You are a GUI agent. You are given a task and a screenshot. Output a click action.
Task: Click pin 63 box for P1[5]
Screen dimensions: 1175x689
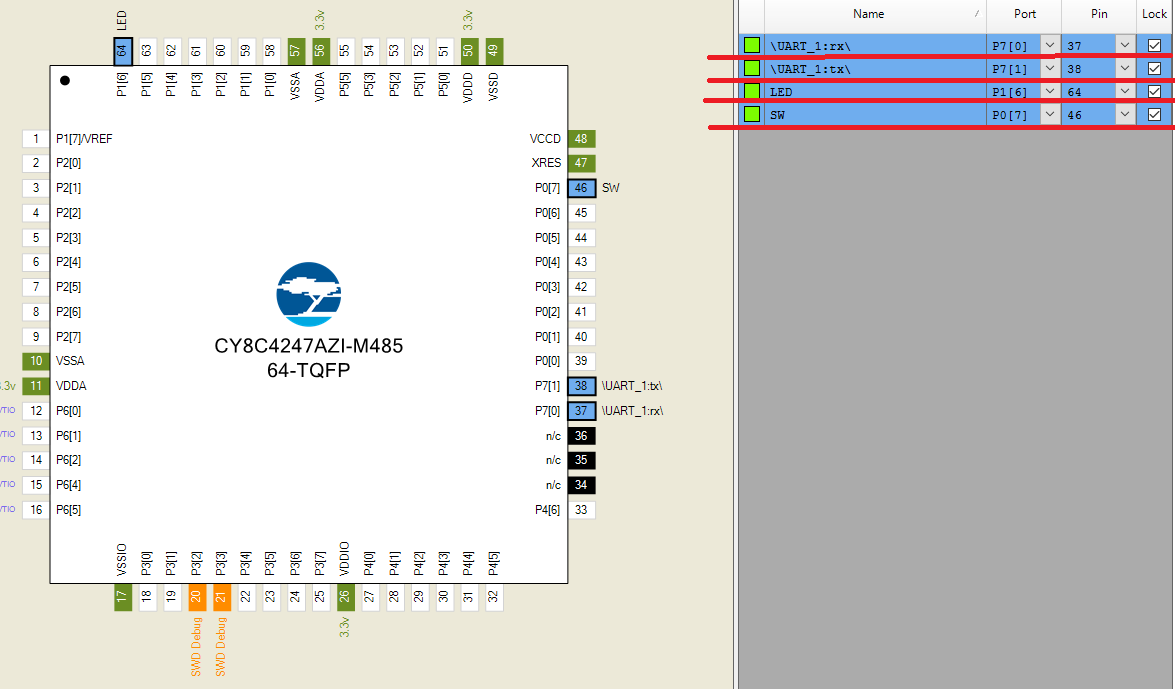147,51
